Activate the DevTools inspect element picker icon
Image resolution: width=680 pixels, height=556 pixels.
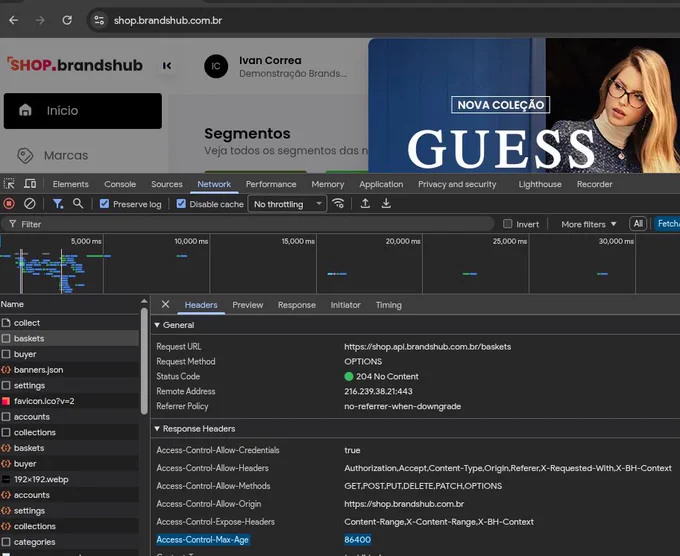click(9, 184)
